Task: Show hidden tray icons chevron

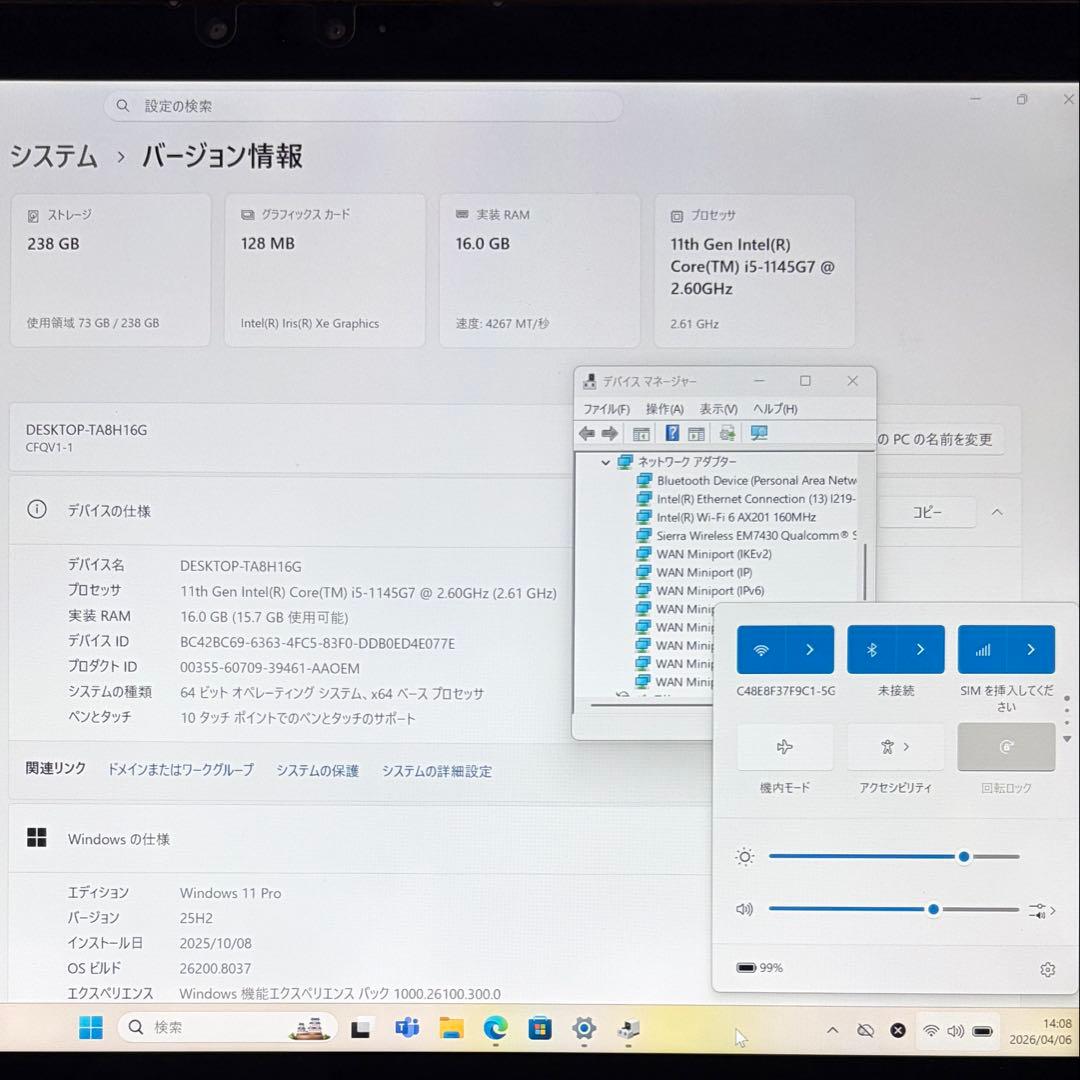Action: [833, 1030]
